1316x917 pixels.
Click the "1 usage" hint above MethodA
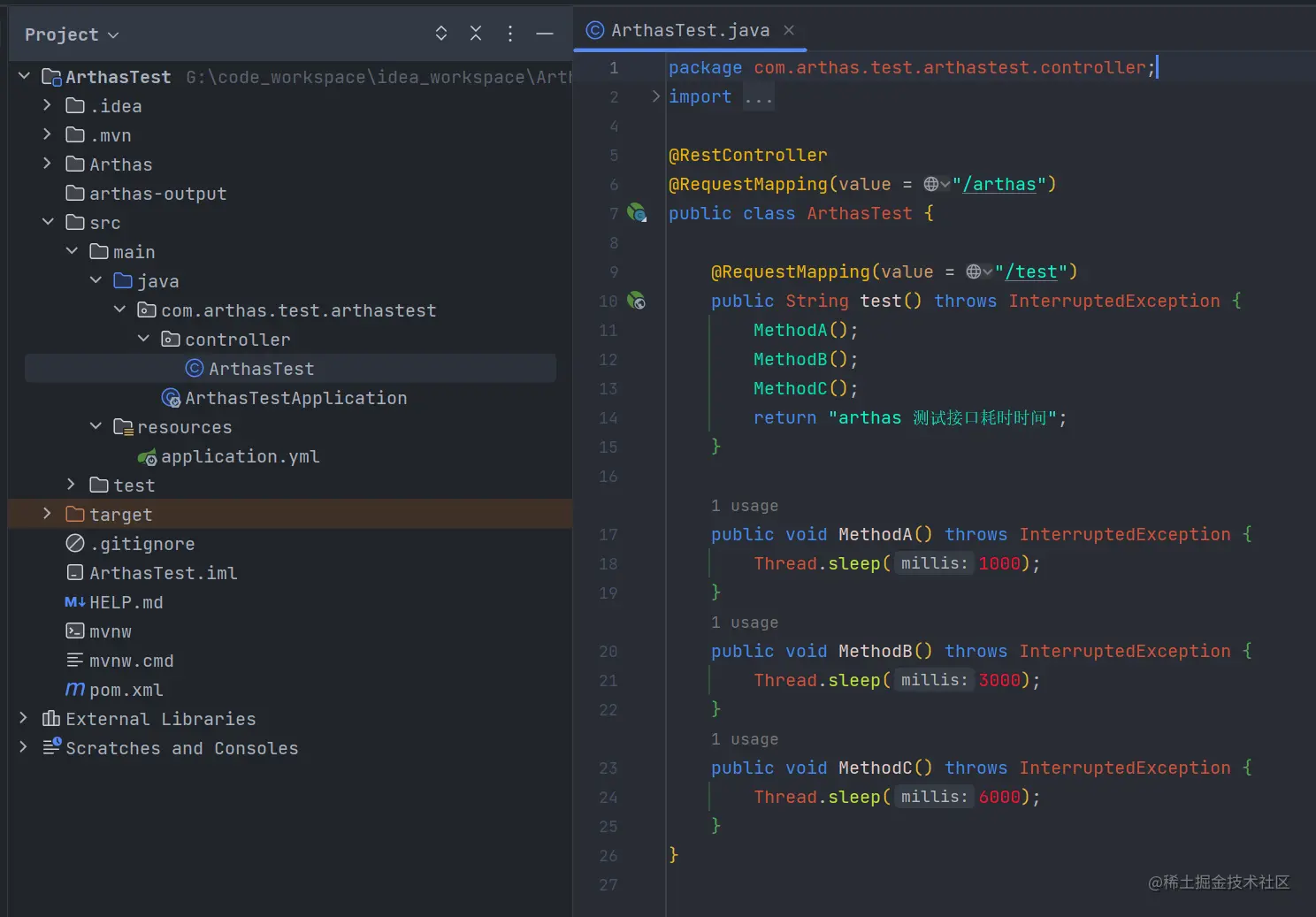(x=745, y=506)
